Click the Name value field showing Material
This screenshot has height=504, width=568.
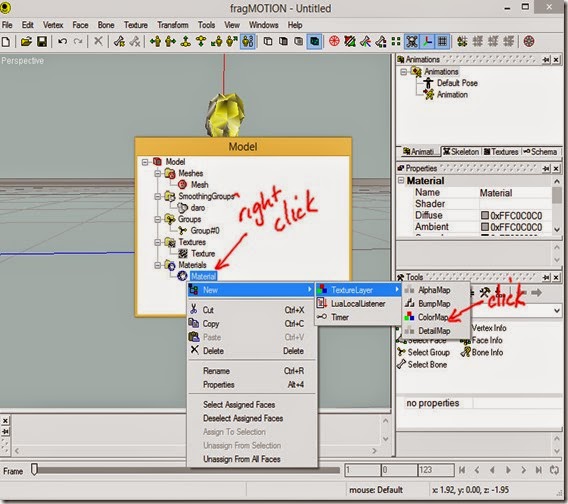[515, 193]
